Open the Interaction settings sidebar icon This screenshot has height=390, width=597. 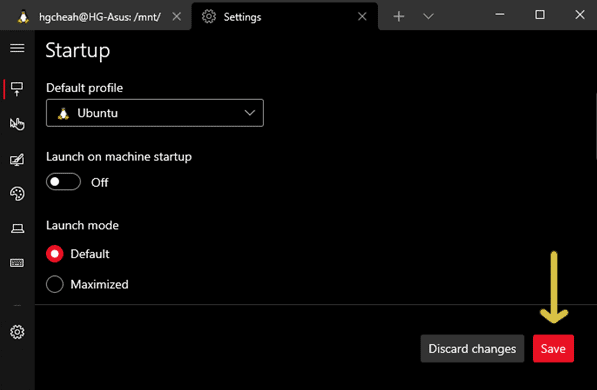click(17, 124)
